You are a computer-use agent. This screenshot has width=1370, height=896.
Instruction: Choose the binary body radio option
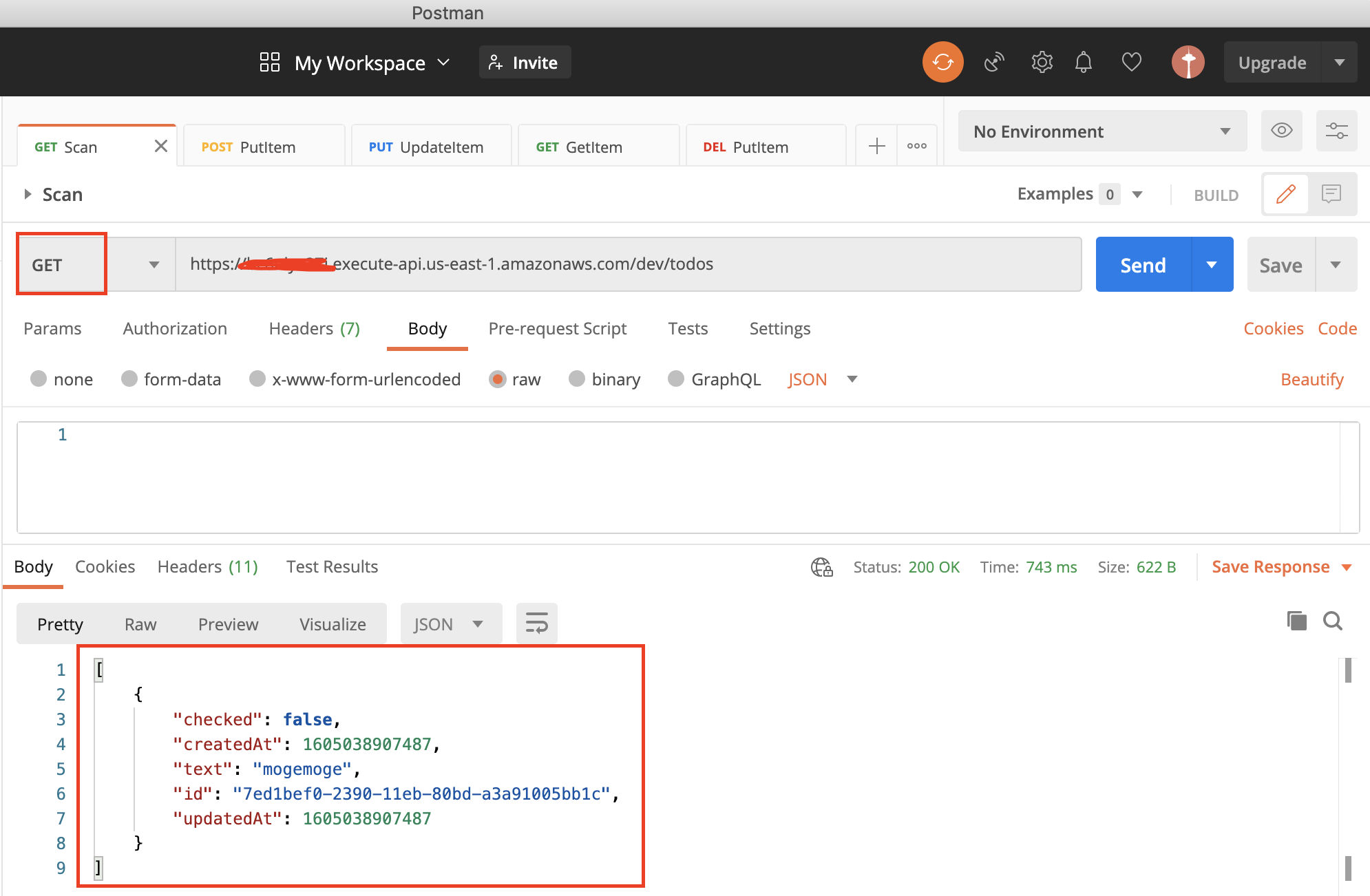(577, 379)
